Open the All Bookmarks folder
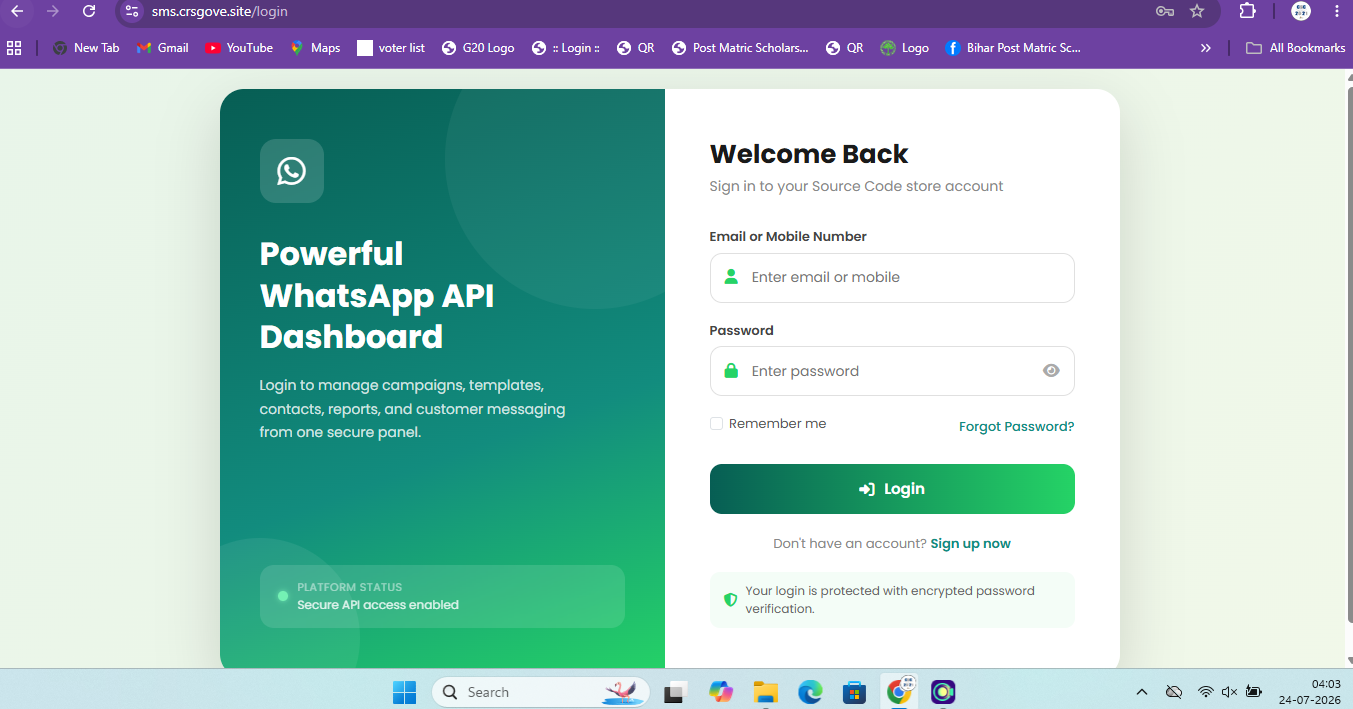Screen dimensions: 1353x709 (x=1295, y=48)
